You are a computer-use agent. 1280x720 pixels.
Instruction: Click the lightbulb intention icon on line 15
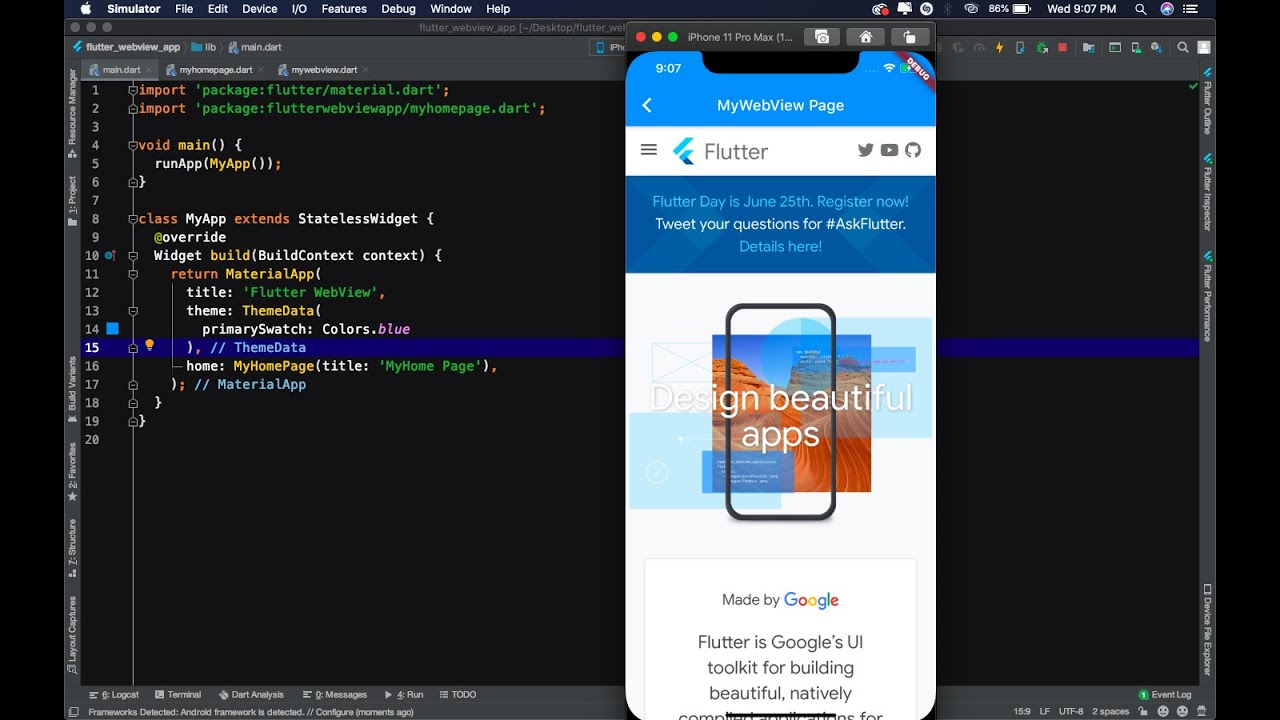coord(149,345)
